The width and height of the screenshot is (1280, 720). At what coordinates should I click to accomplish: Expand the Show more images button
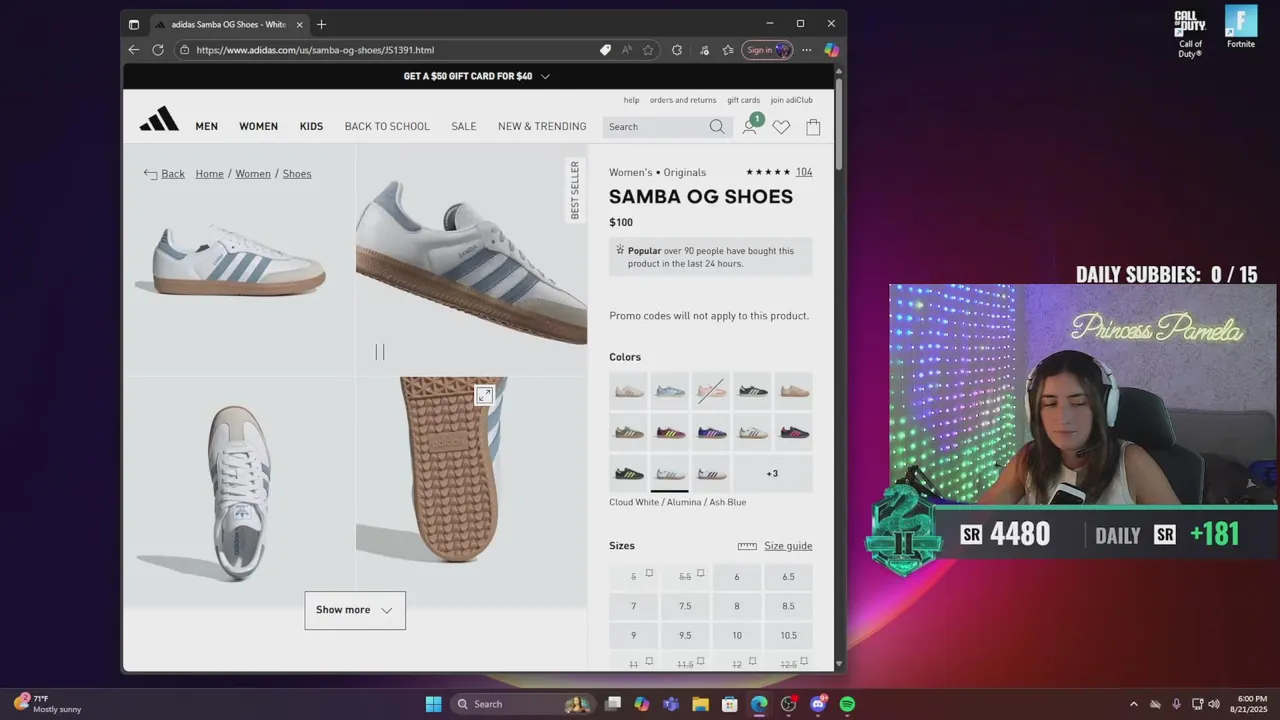355,610
